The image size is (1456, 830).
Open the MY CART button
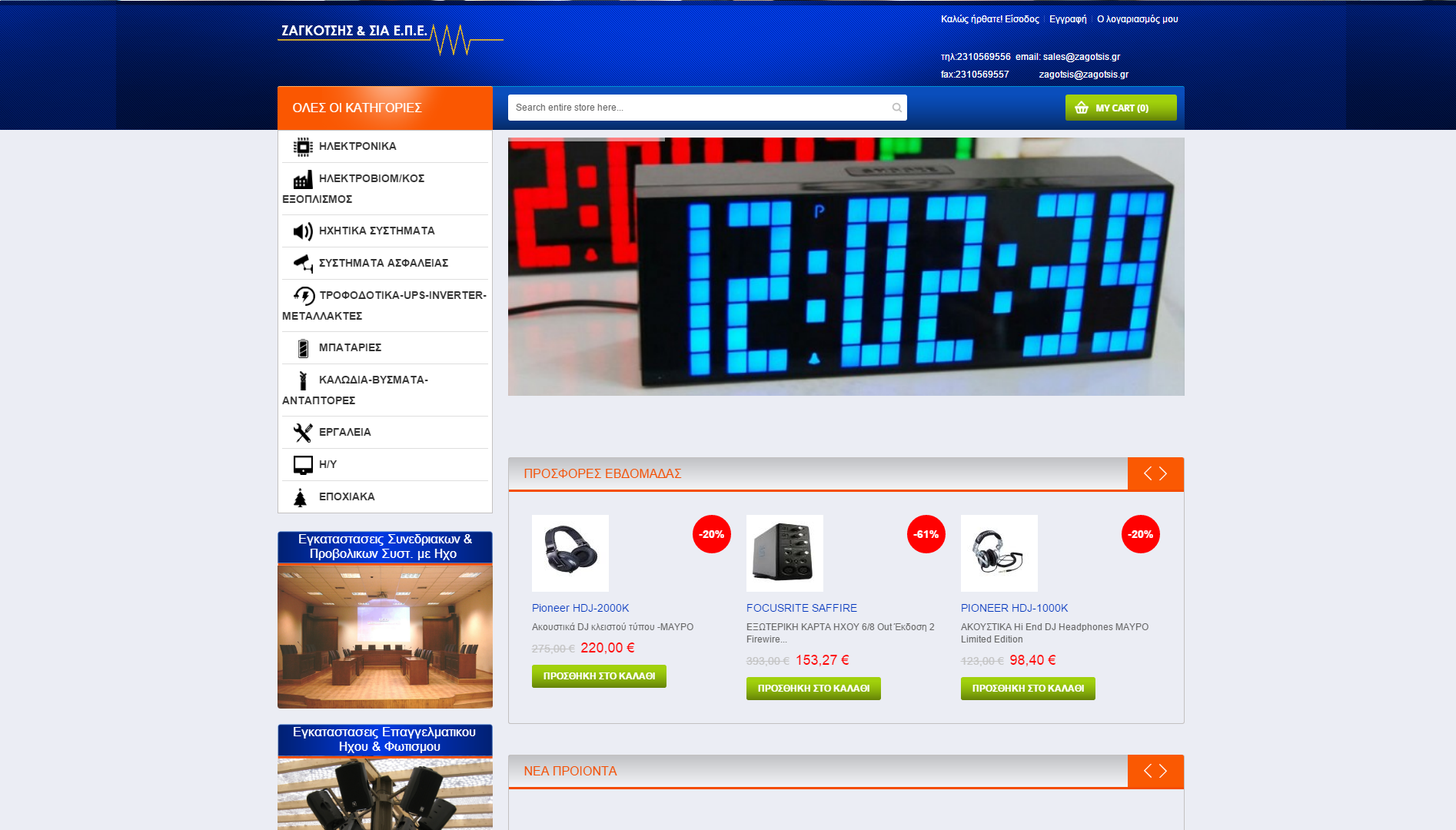tap(1120, 108)
